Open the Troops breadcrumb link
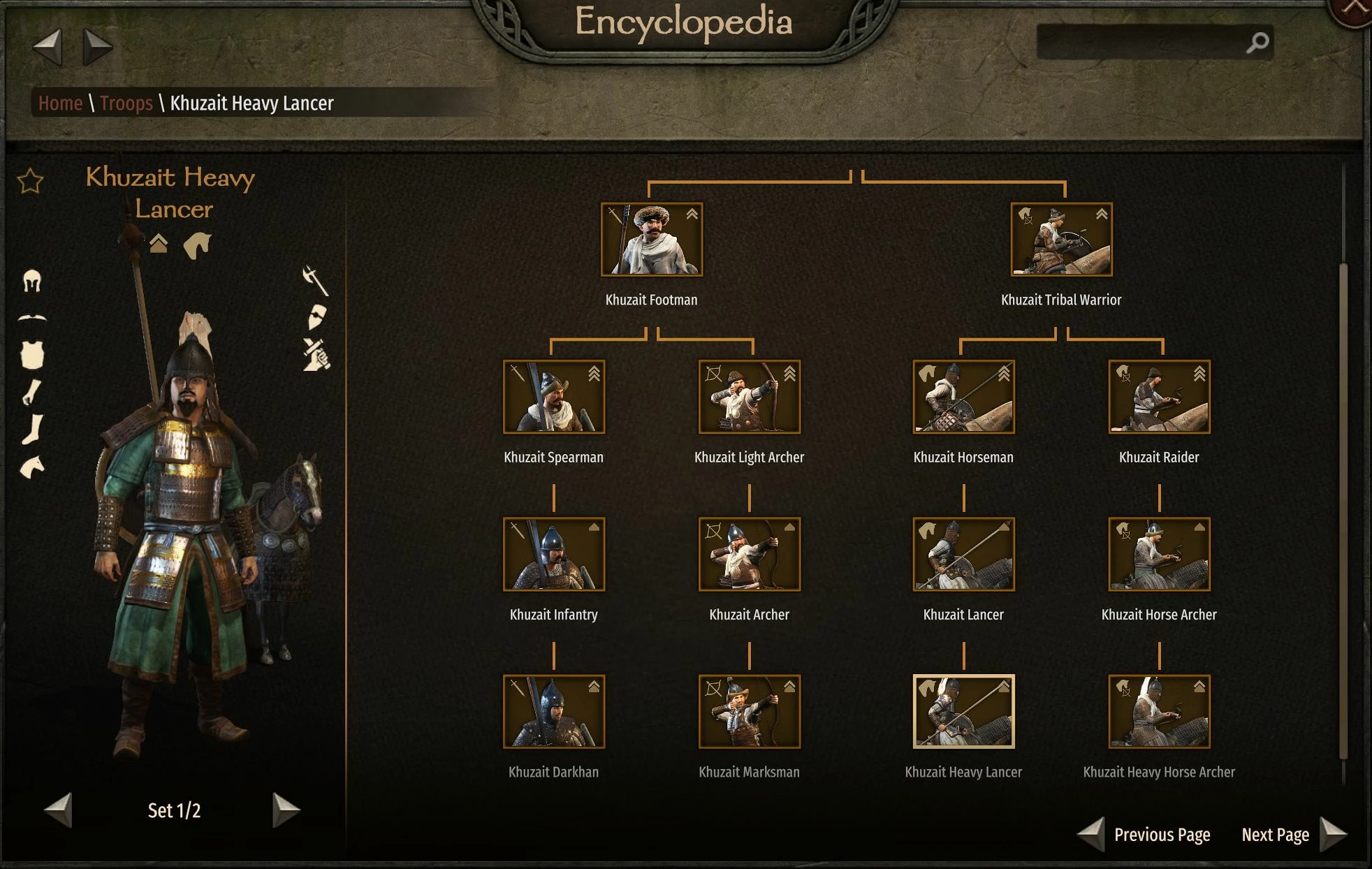Screen dimensions: 1372x869 click(x=126, y=103)
